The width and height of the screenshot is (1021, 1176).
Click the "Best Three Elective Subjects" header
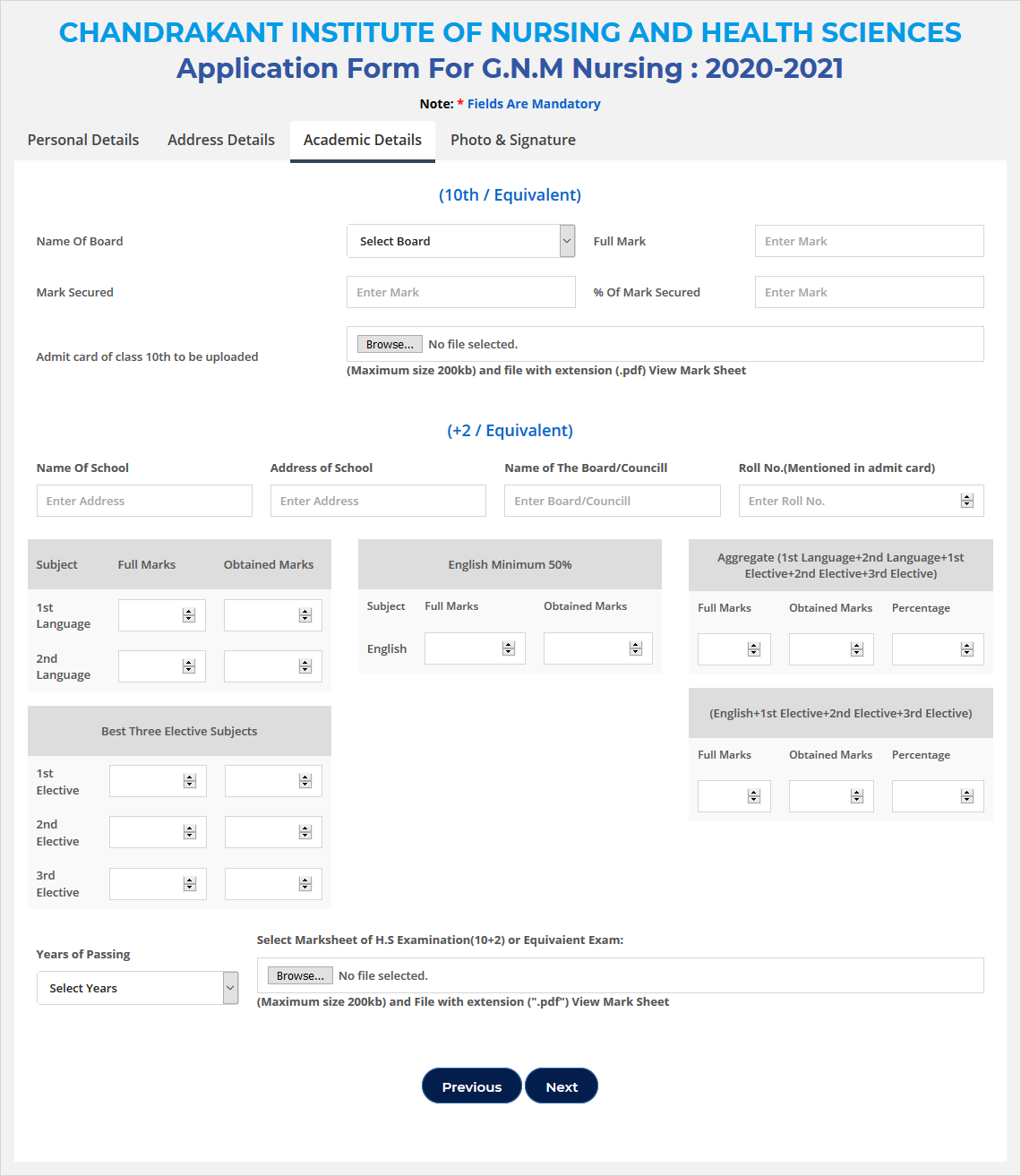[179, 731]
